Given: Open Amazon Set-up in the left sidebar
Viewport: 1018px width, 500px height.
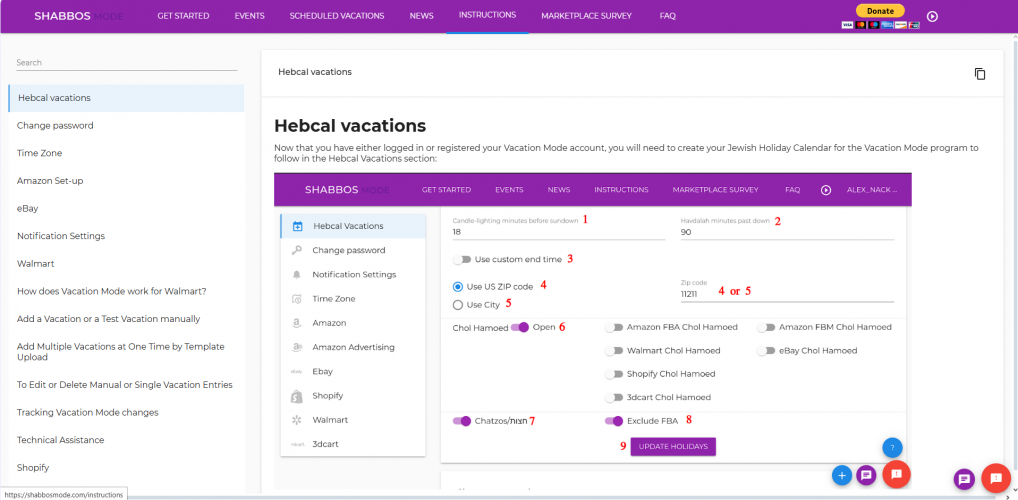Looking at the screenshot, I should (x=50, y=180).
